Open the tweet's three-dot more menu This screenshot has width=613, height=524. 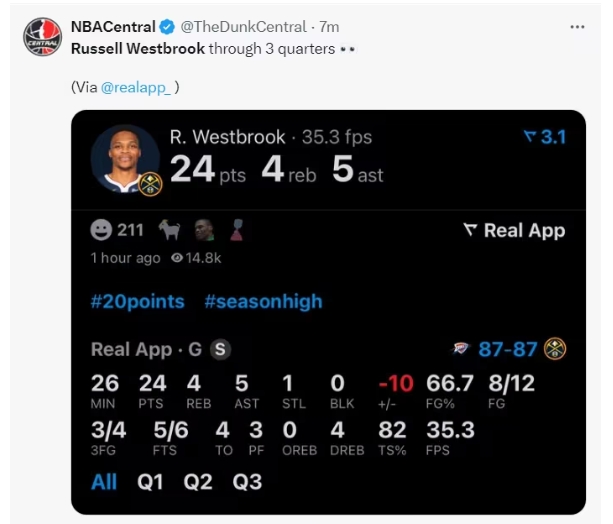coord(577,27)
